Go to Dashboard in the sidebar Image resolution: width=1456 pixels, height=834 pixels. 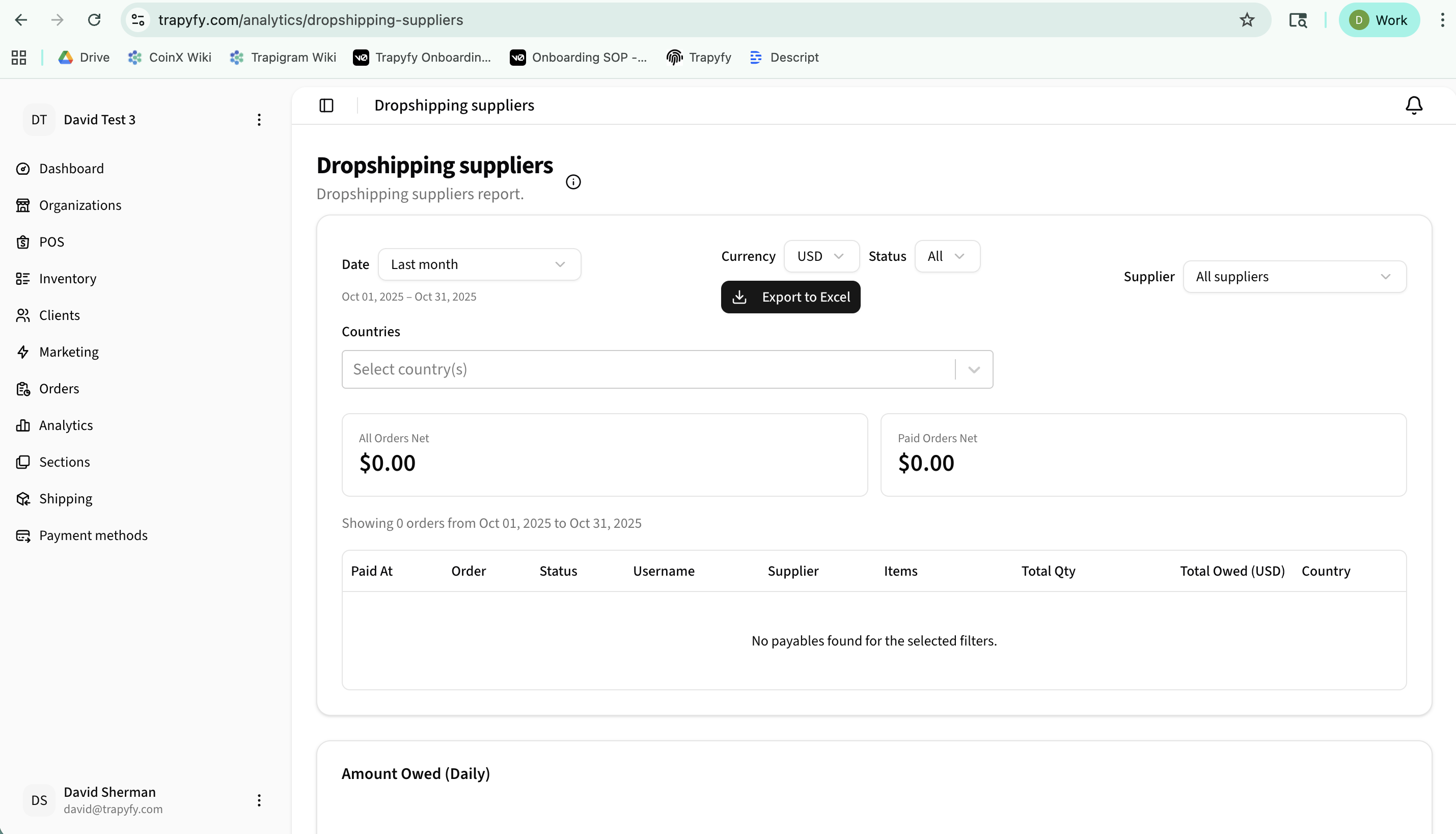(x=60, y=169)
